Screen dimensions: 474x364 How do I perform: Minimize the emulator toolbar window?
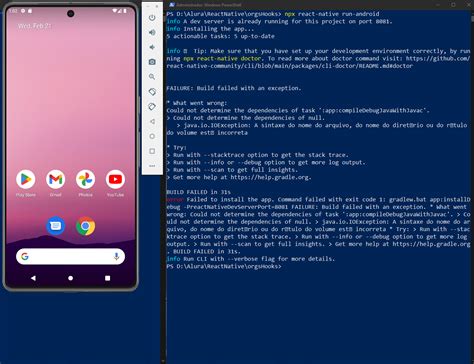pyautogui.click(x=148, y=6)
